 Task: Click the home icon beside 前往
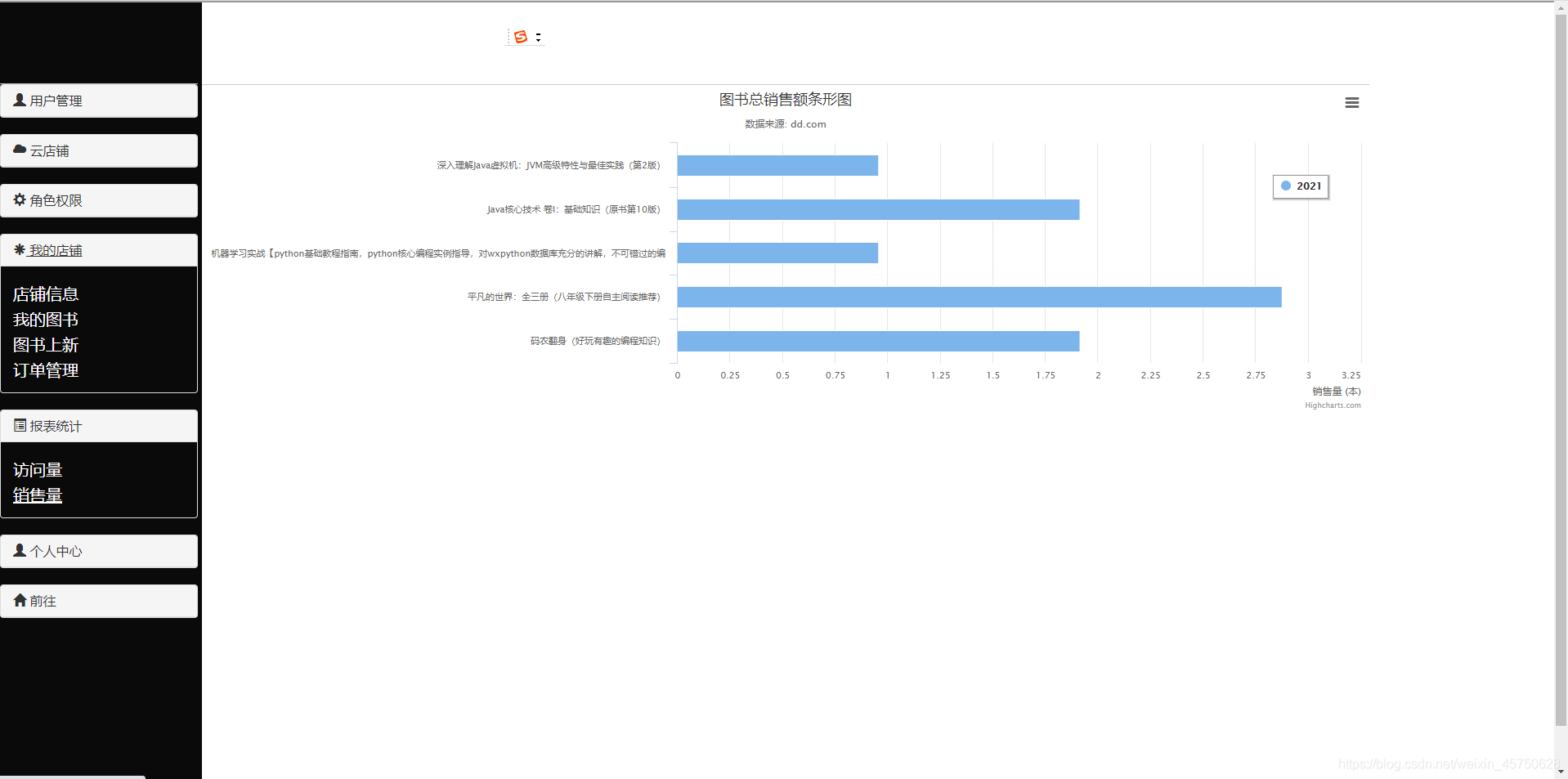click(x=20, y=601)
